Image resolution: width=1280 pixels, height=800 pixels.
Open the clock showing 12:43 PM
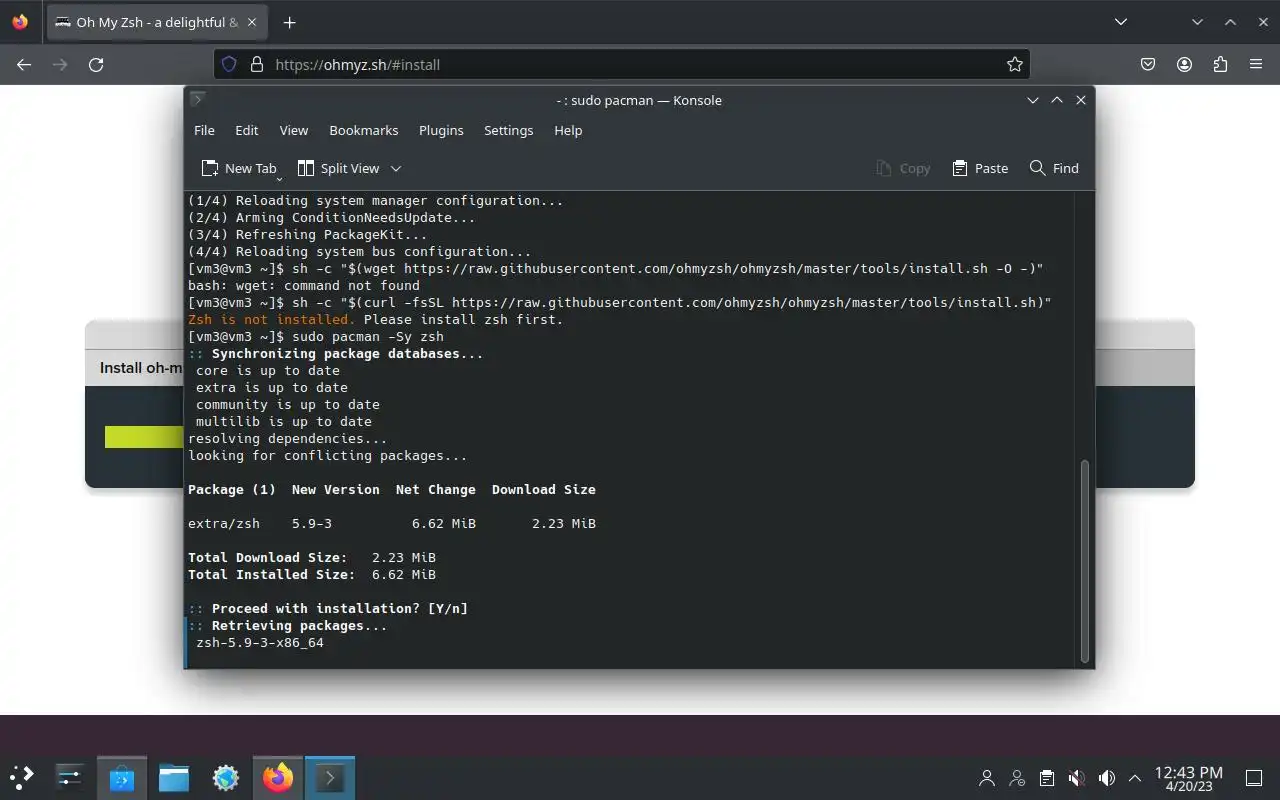(x=1188, y=778)
